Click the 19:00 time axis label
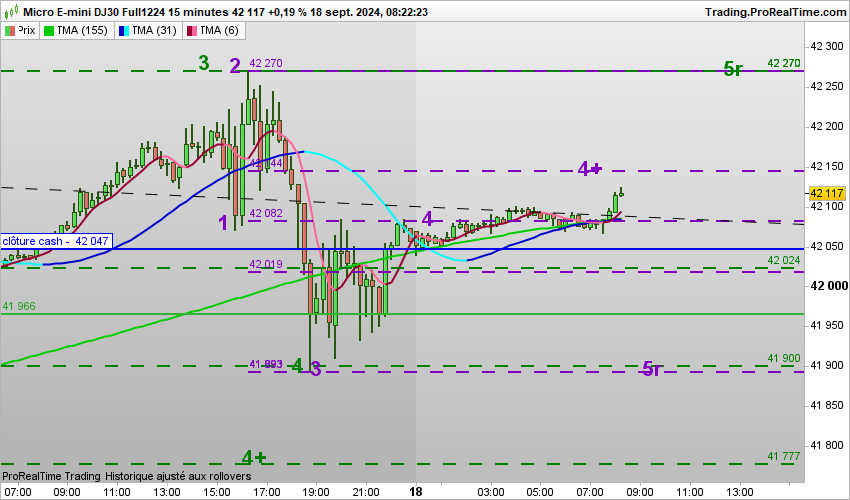Viewport: 850px width, 500px height. point(316,492)
